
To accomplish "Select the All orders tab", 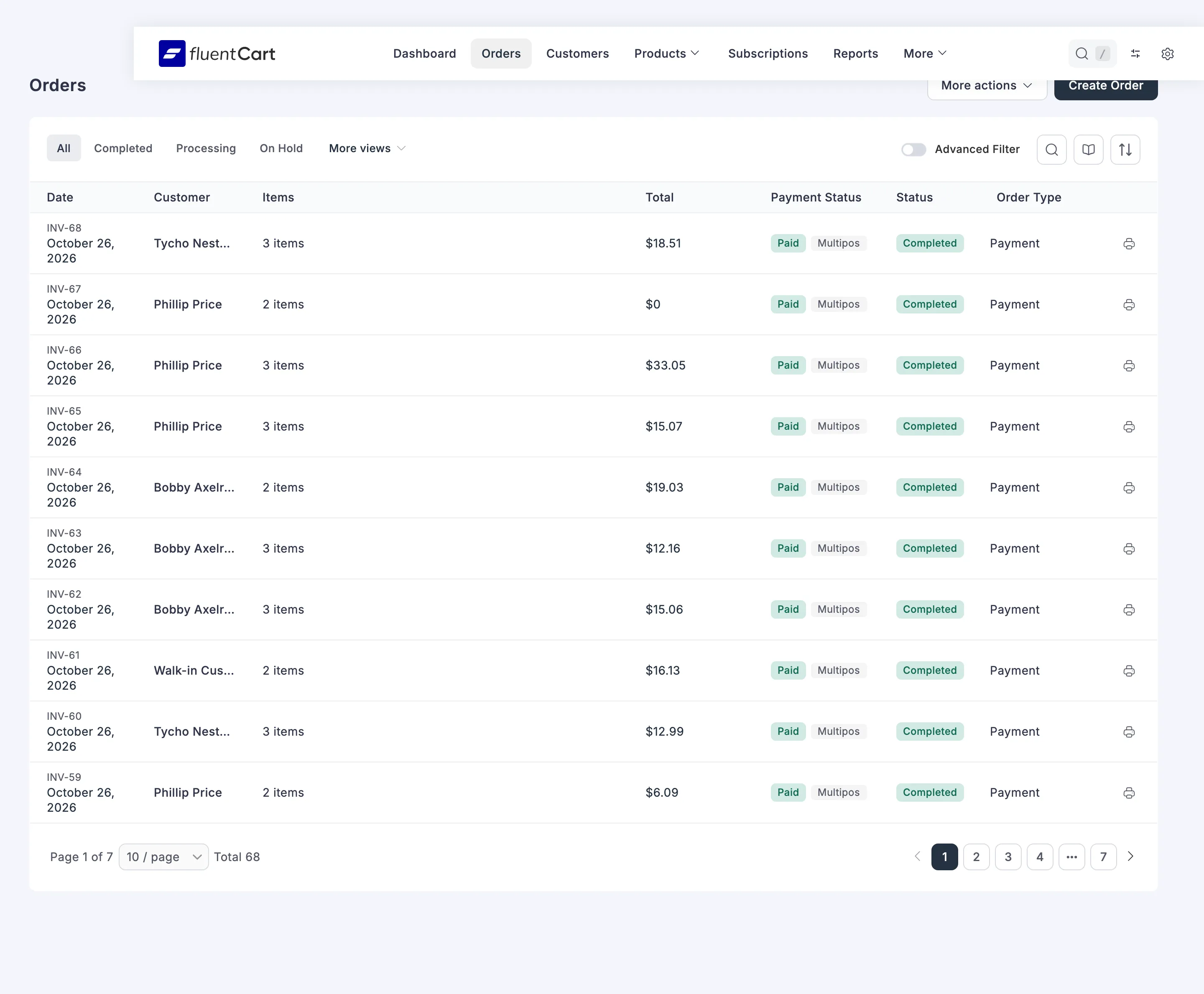I will coord(64,148).
